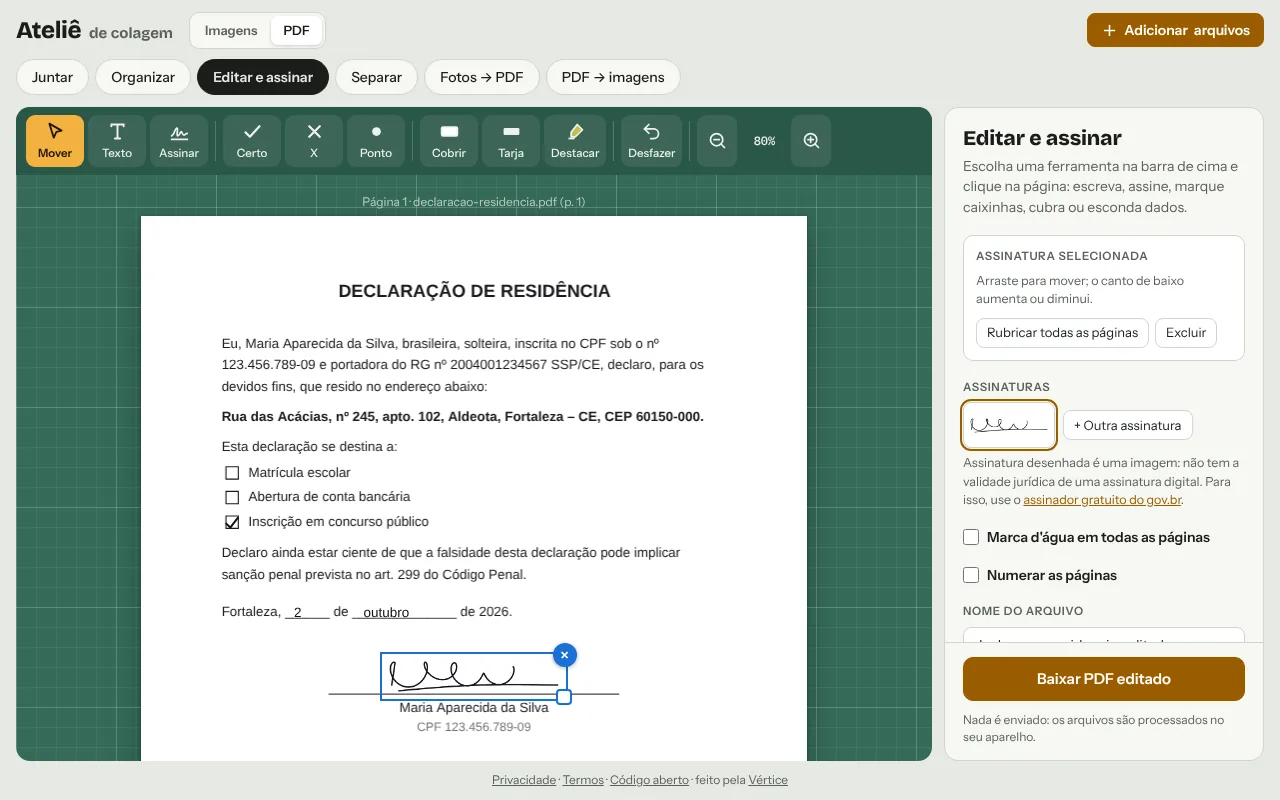Click the signature's bottom corner resize handle
Screen dimensions: 1280x800
pyautogui.click(x=563, y=696)
